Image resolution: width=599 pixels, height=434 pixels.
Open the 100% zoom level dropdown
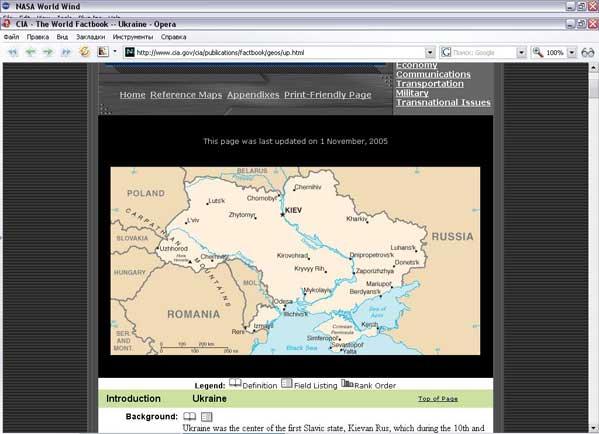pyautogui.click(x=571, y=53)
